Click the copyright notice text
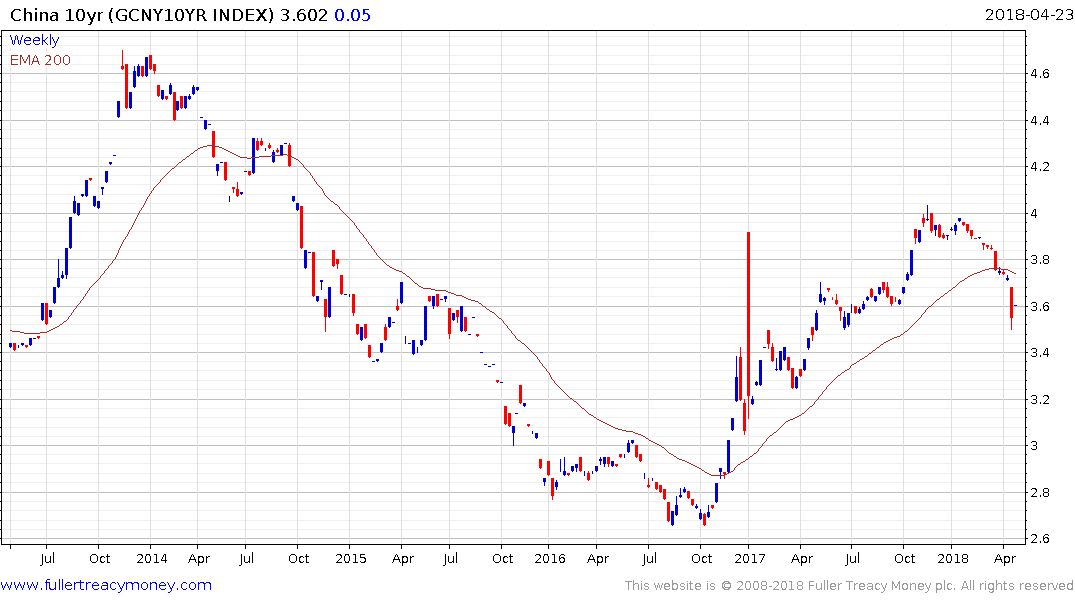The image size is (1075, 600). [x=849, y=586]
